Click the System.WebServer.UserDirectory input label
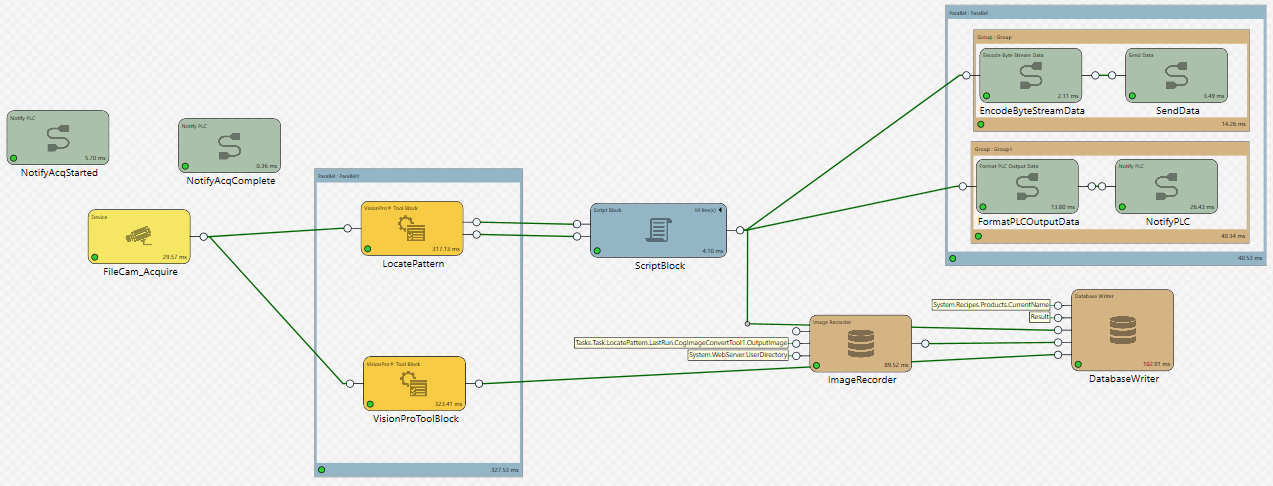 point(738,355)
